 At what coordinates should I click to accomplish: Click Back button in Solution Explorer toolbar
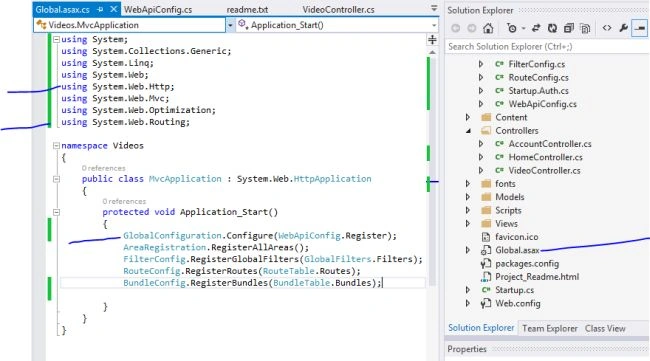[x=456, y=28]
